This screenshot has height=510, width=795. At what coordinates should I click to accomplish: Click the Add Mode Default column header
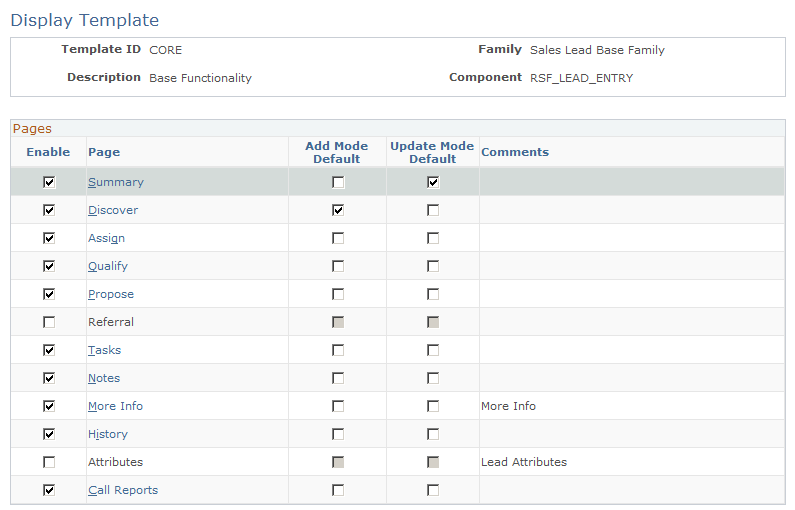pos(337,152)
